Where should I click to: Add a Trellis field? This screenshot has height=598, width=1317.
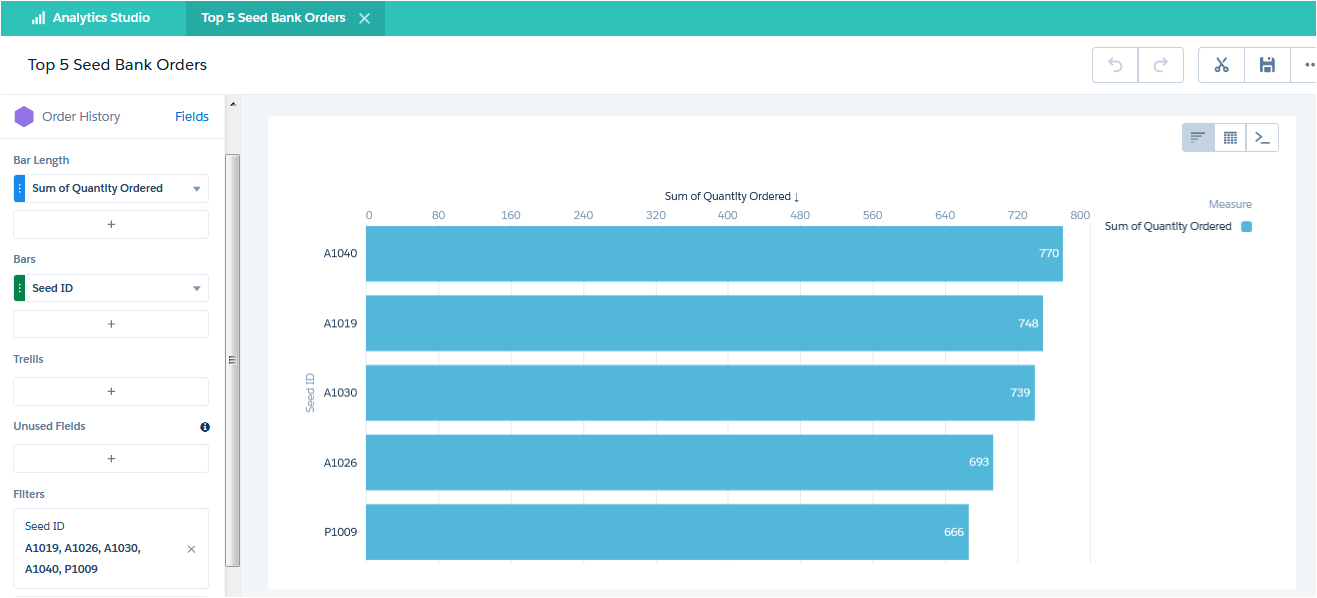(x=111, y=391)
